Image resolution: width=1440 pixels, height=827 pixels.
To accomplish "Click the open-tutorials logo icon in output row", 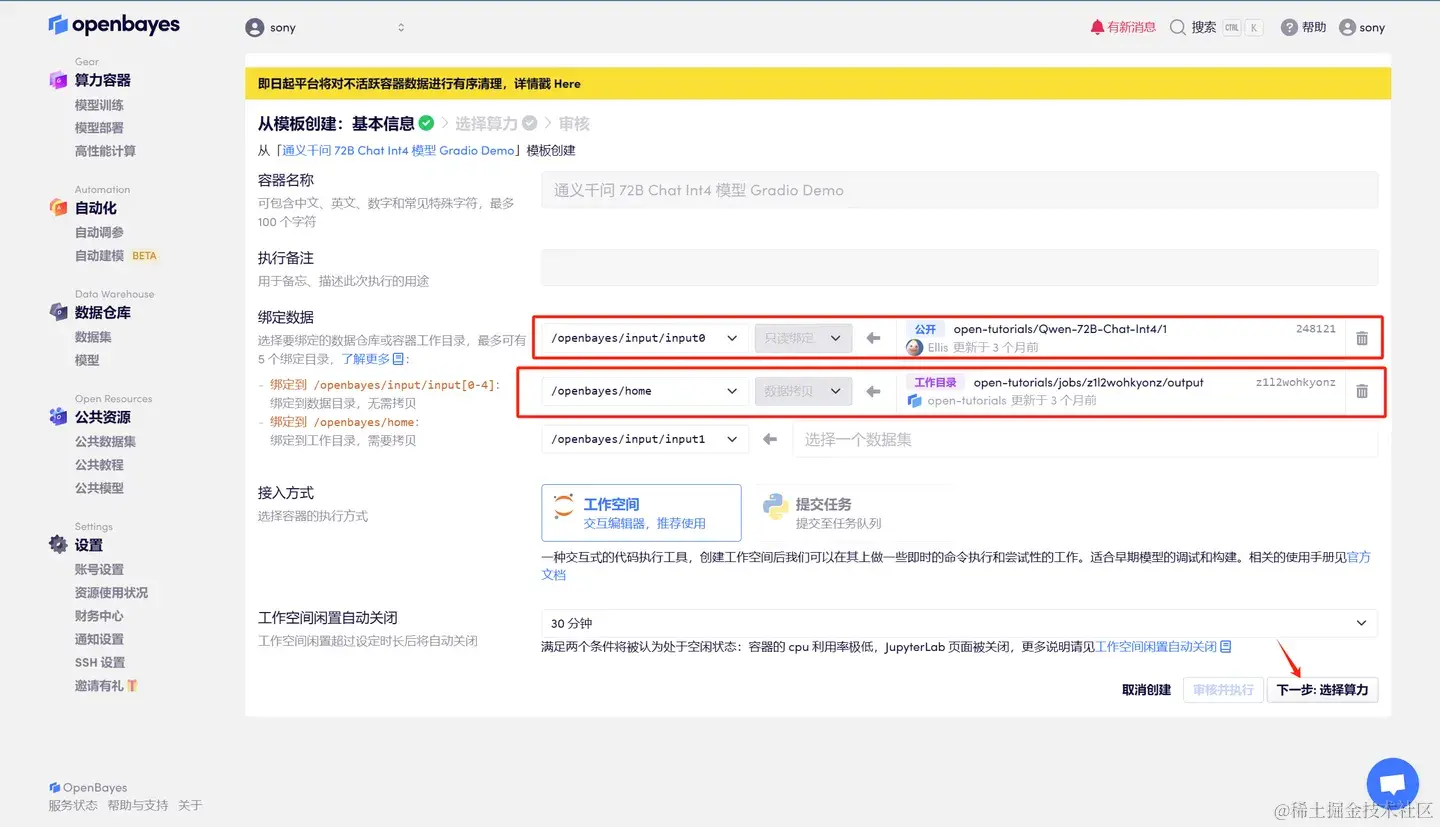I will 914,400.
